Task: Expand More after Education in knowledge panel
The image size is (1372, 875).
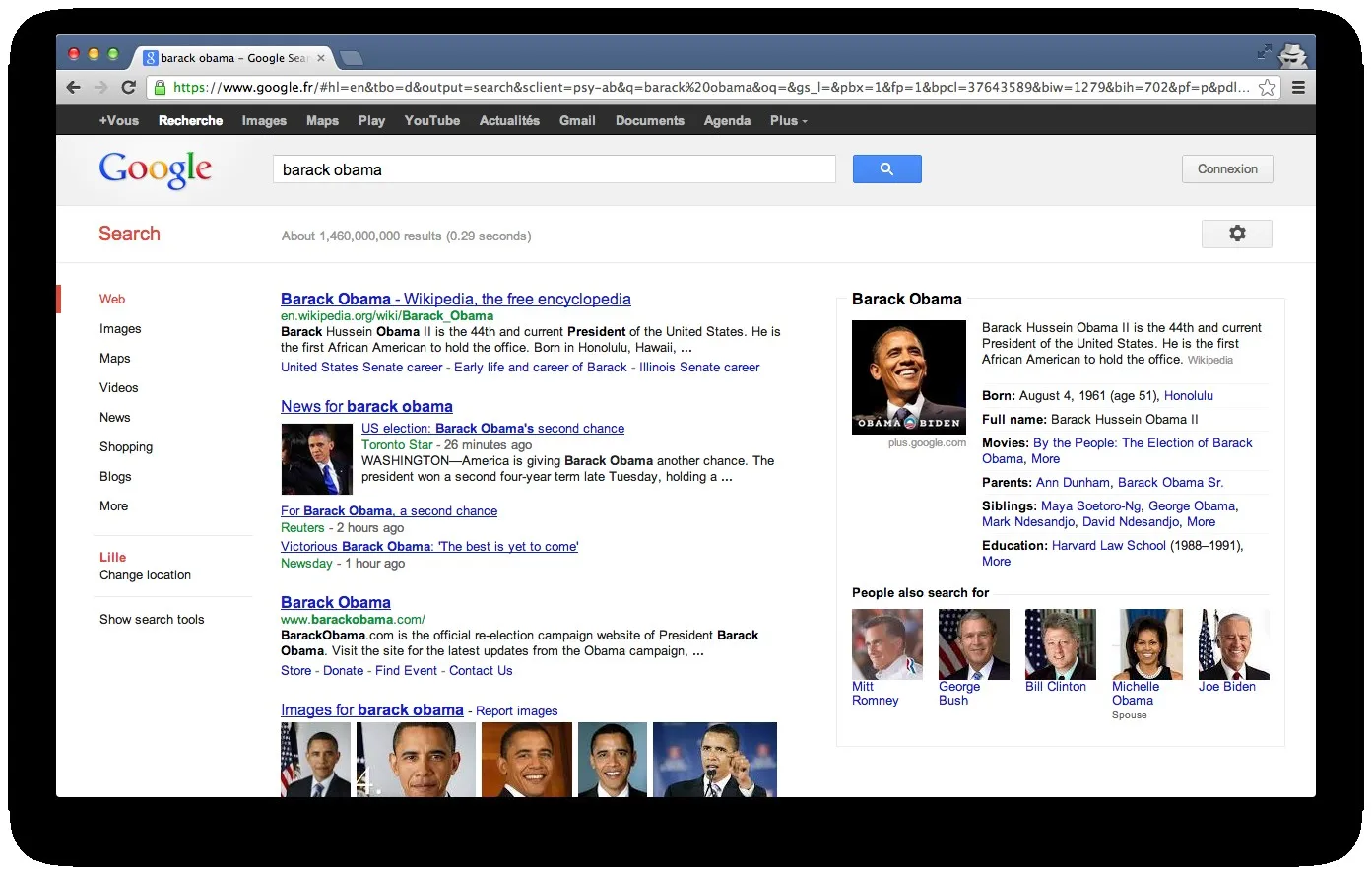Action: (x=996, y=561)
